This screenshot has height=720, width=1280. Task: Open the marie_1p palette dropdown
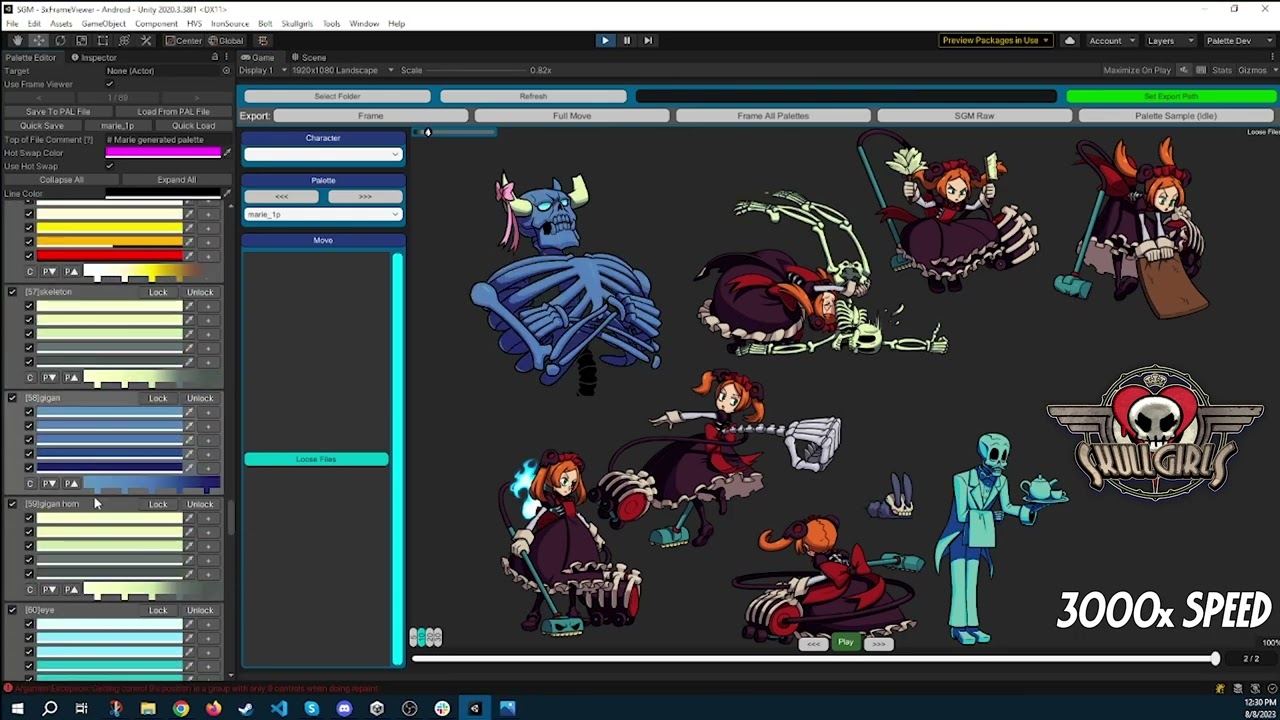[x=323, y=215]
